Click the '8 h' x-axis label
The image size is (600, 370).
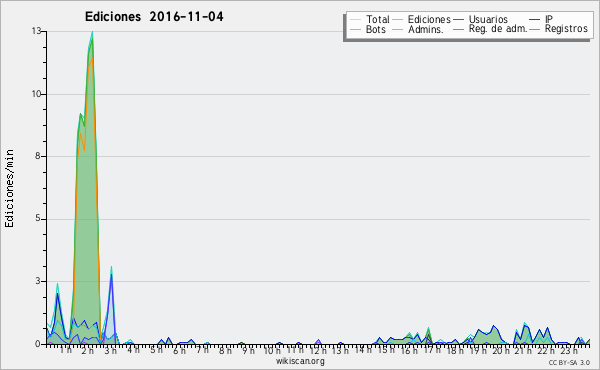point(225,350)
